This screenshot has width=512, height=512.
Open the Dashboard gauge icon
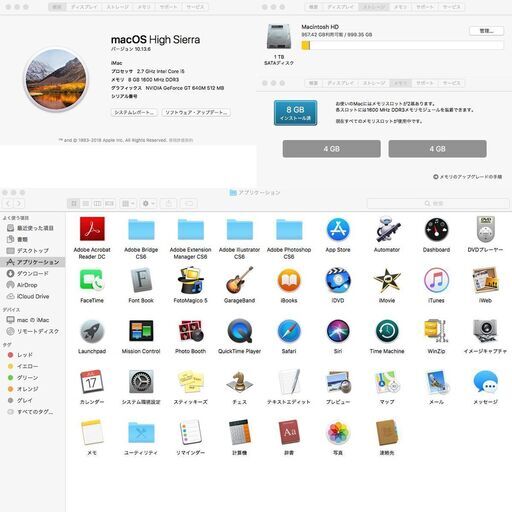coord(436,230)
